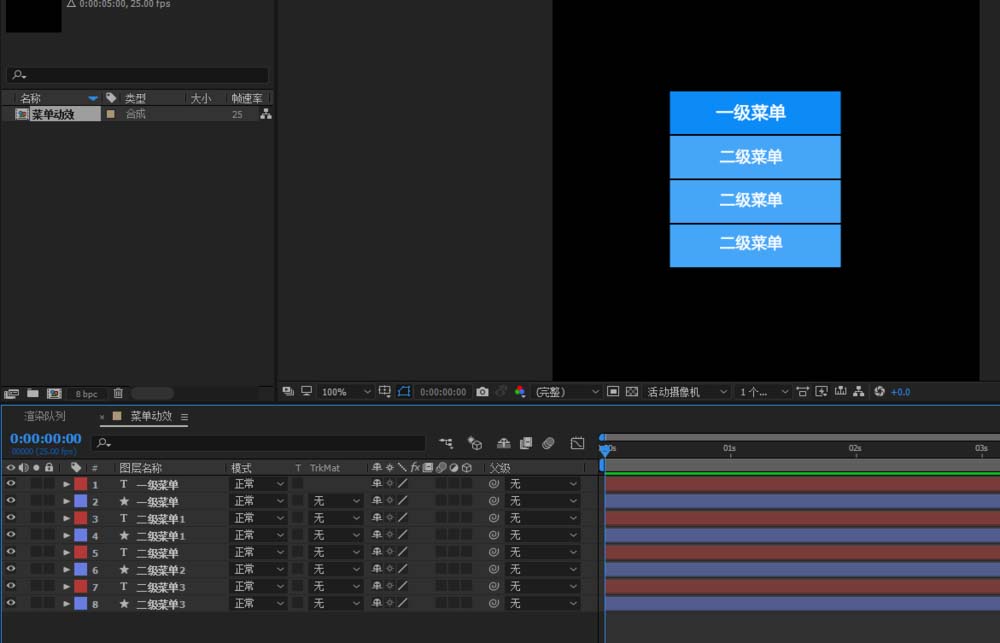The image size is (1000, 643).
Task: Open TrkMat dropdown for layer 2
Action: point(335,501)
